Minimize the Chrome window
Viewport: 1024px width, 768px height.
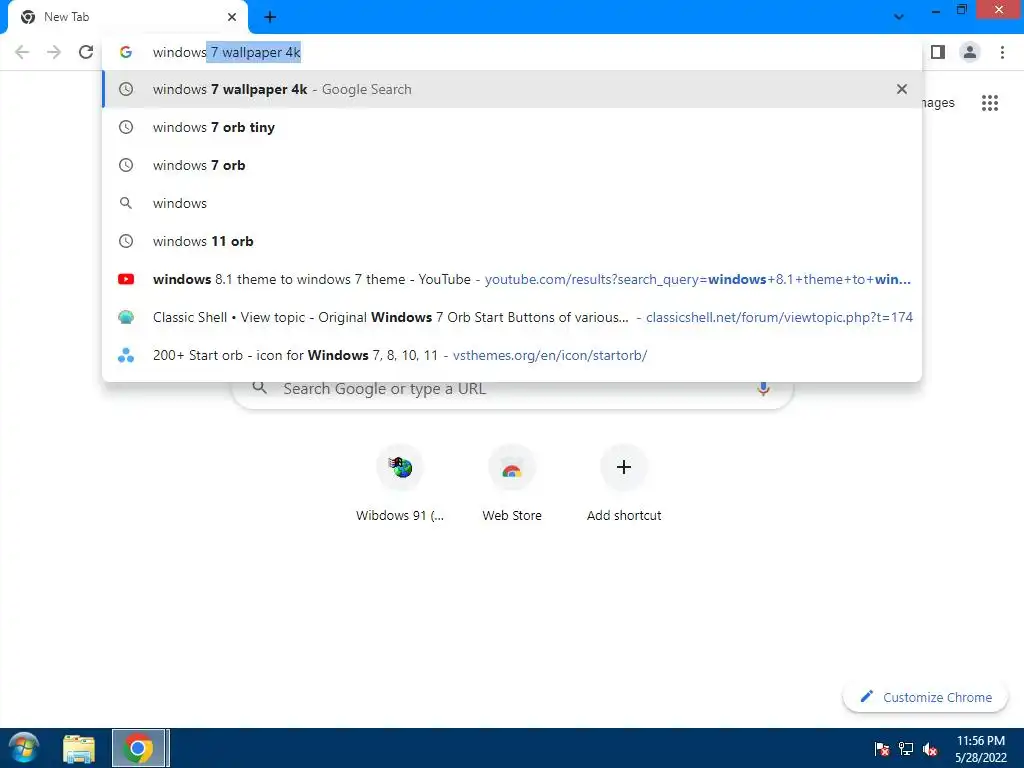[936, 10]
